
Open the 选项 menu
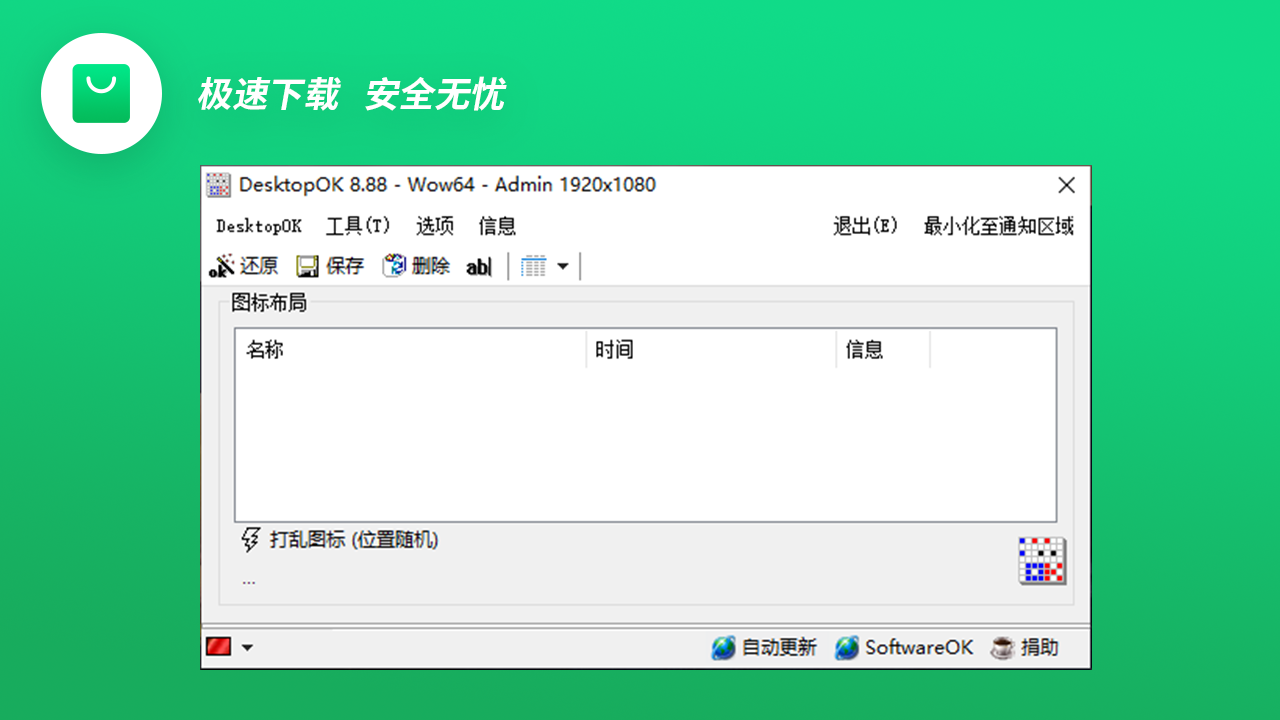[435, 226]
